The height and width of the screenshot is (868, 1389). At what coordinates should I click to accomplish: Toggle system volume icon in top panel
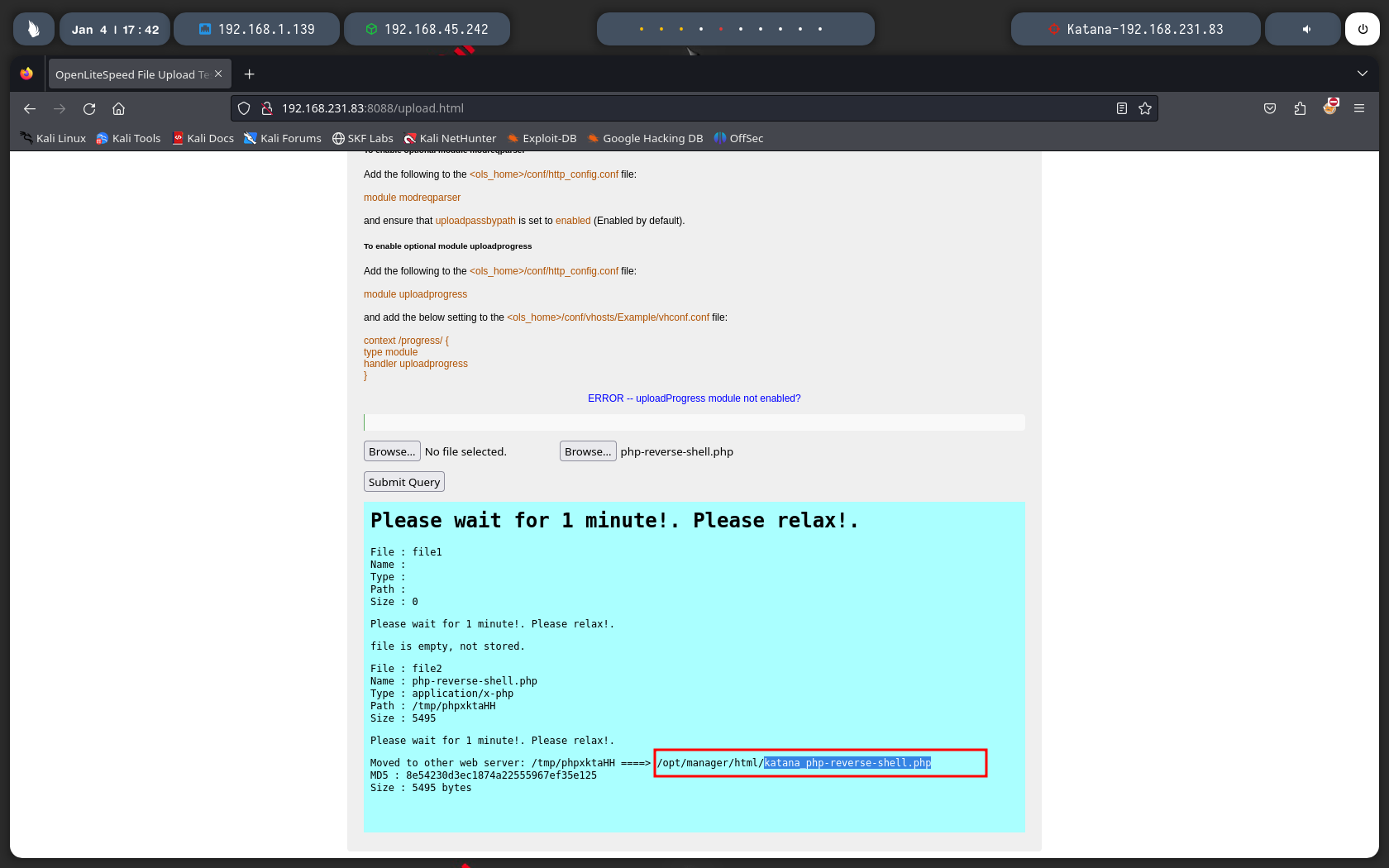pyautogui.click(x=1306, y=29)
